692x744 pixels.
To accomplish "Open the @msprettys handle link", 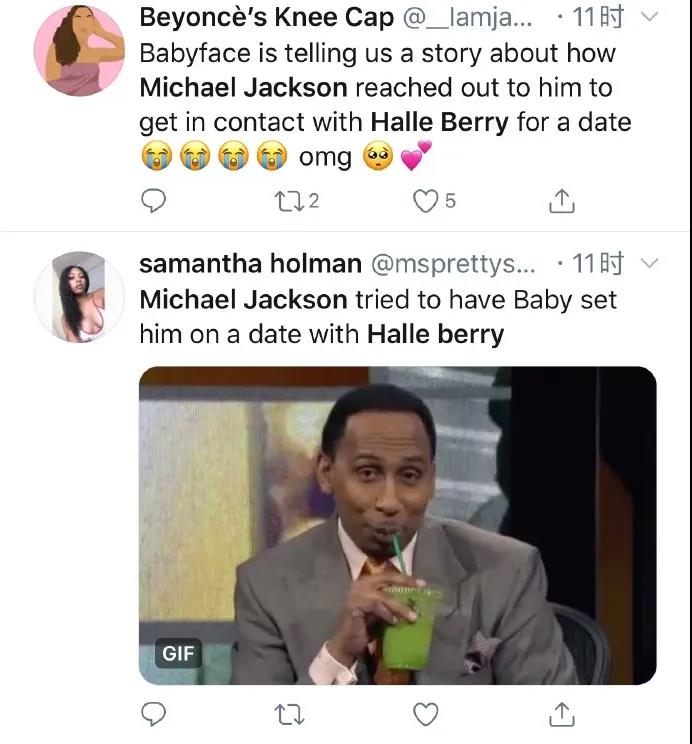I will (x=454, y=264).
